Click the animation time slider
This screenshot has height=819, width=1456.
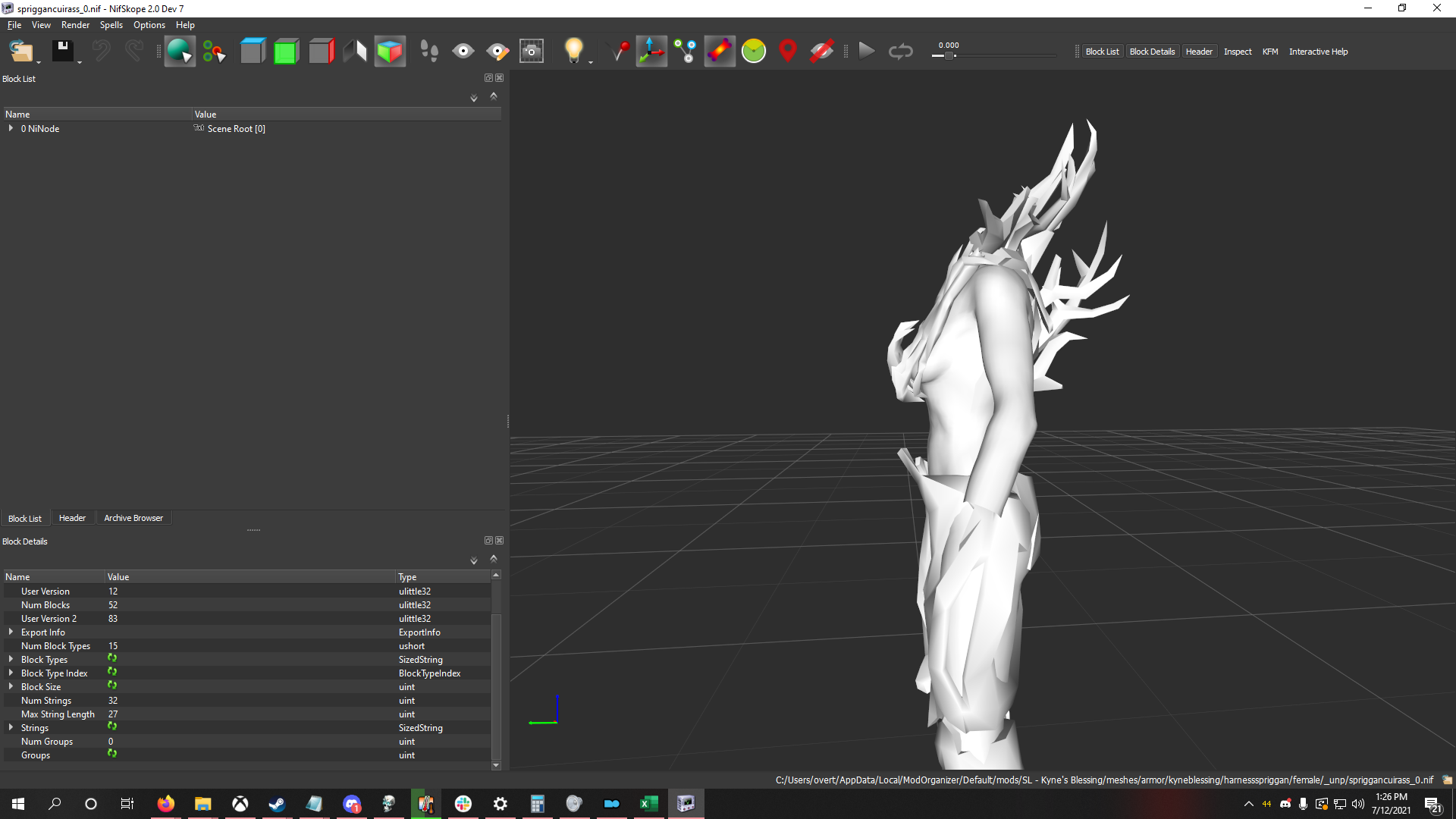pyautogui.click(x=993, y=55)
